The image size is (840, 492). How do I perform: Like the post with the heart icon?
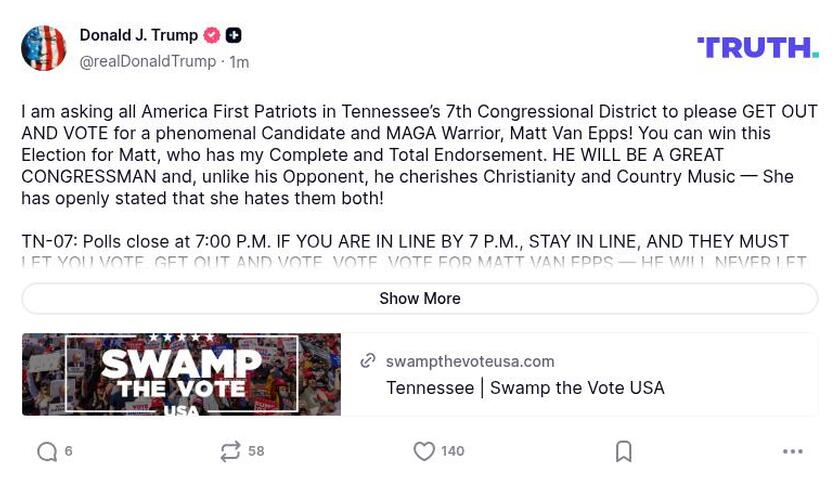click(x=424, y=452)
